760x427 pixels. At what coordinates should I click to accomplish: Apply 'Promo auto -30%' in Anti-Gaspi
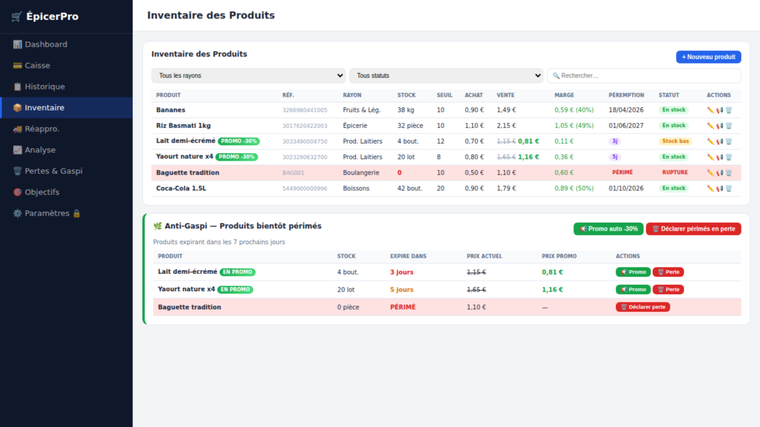(x=608, y=229)
